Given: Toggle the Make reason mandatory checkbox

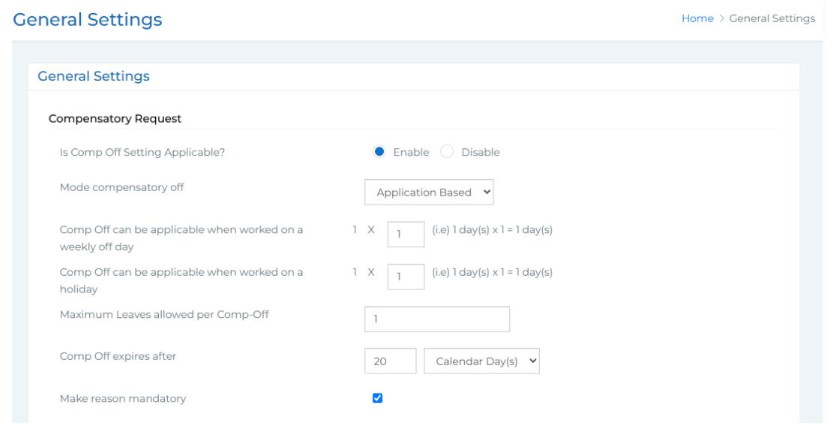Looking at the screenshot, I should click(377, 398).
